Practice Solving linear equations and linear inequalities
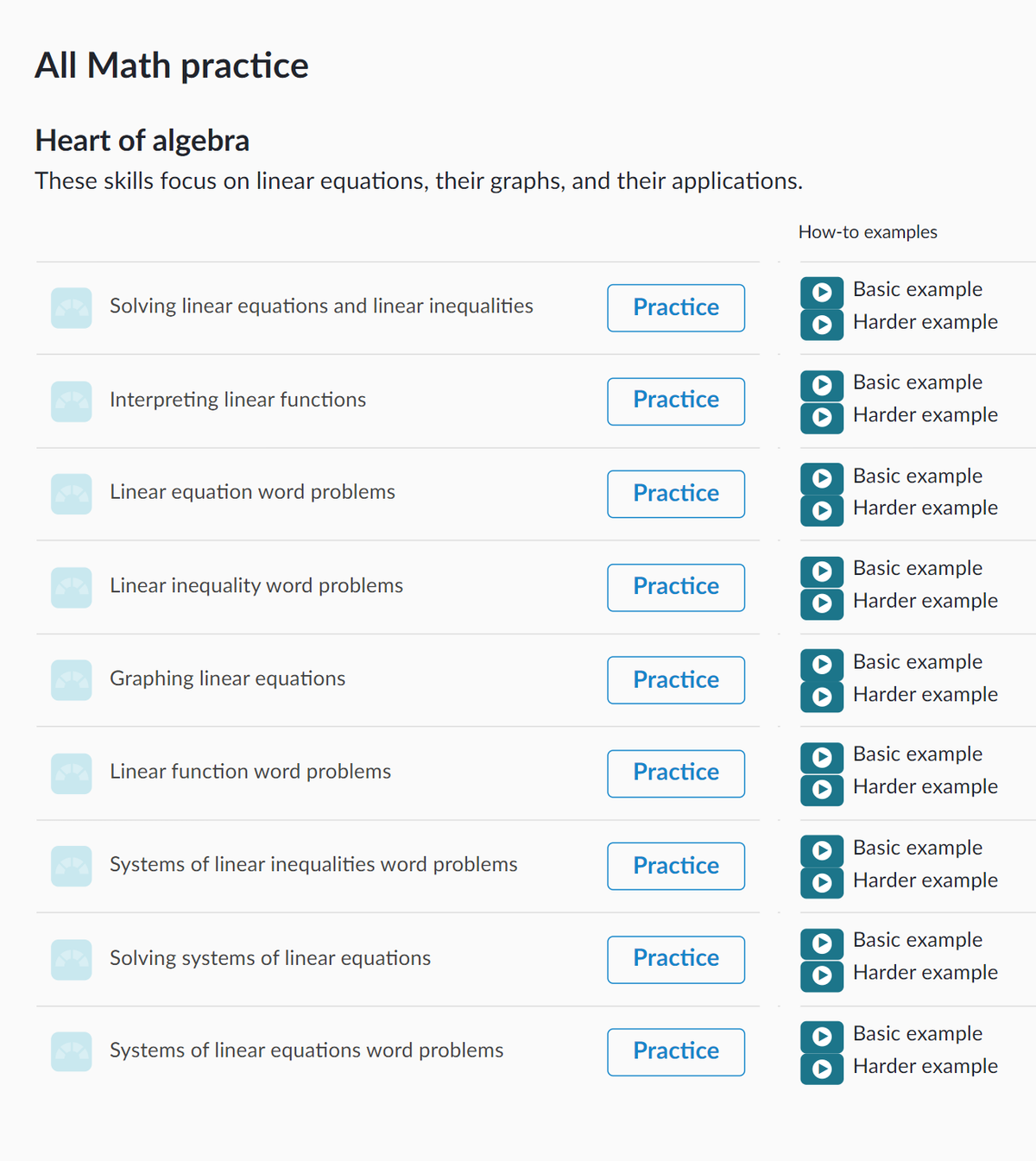Screen dimensions: 1036x1161 676,307
